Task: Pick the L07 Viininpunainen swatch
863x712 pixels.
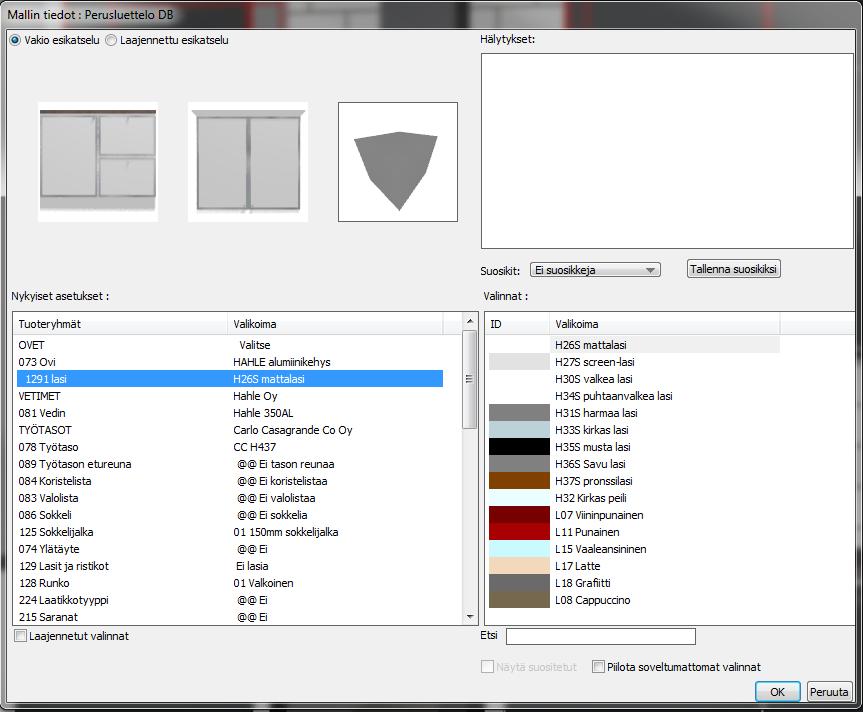Action: (x=519, y=515)
